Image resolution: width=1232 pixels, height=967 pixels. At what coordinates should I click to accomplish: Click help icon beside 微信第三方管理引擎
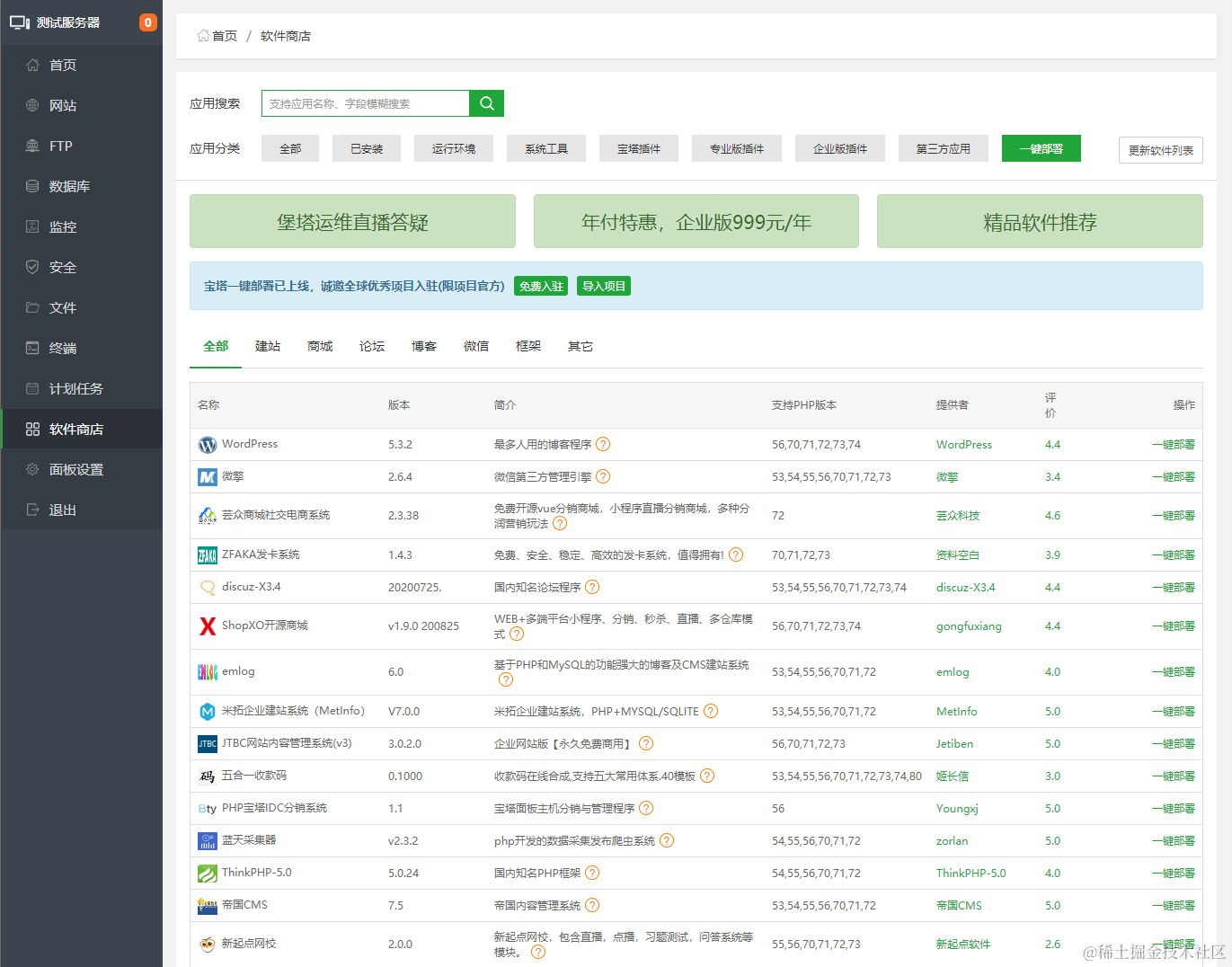603,476
